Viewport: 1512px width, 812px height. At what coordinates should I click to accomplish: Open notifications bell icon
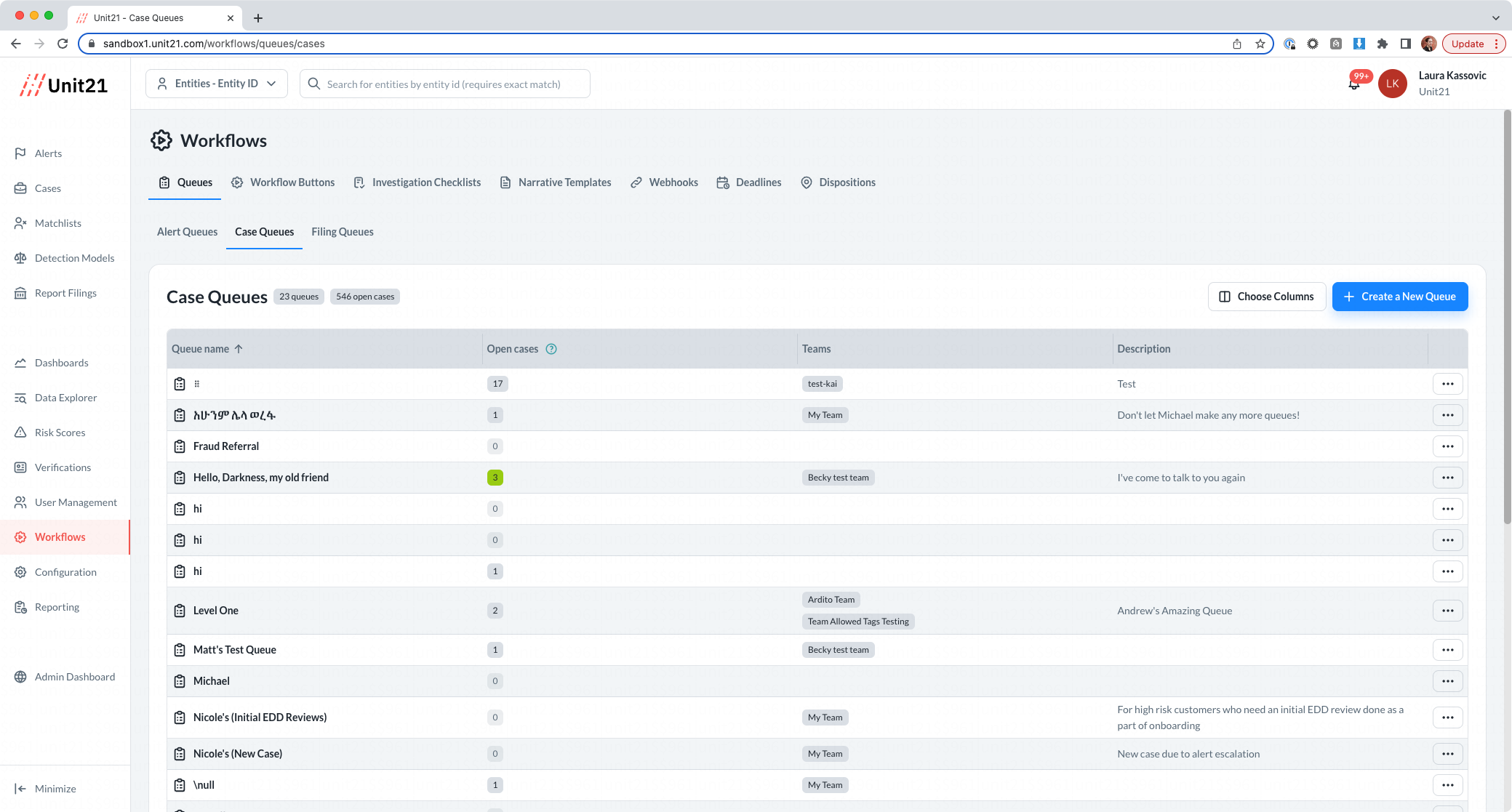[1353, 84]
